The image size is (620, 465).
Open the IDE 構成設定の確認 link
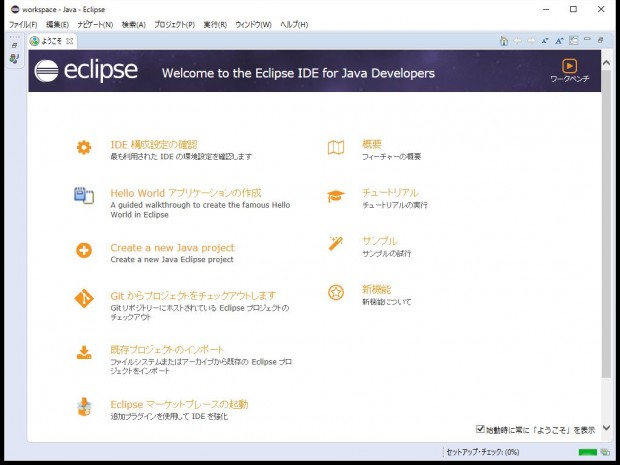[x=154, y=144]
